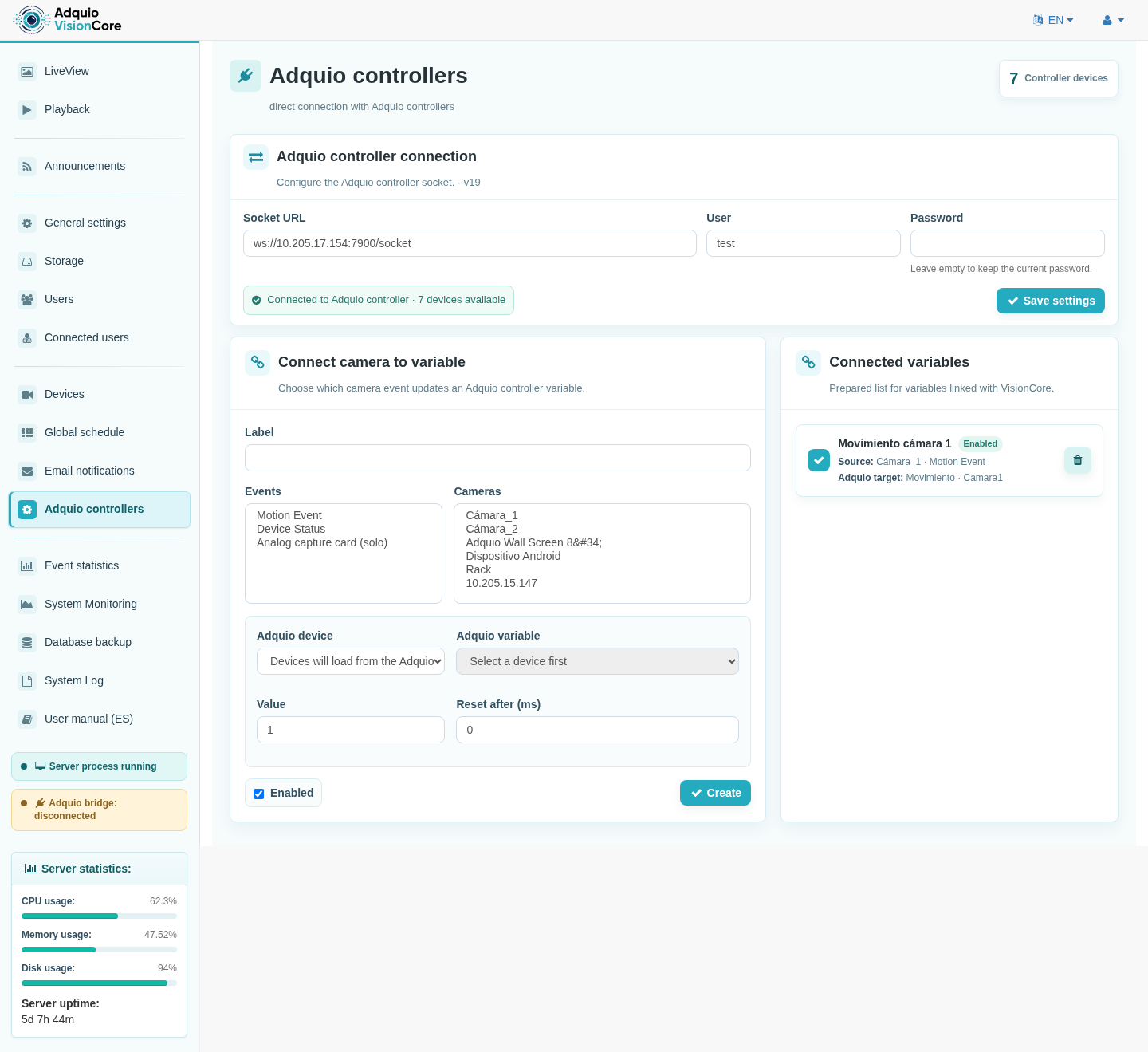Open the EN language dropdown
The height and width of the screenshot is (1052, 1148).
[x=1053, y=20]
